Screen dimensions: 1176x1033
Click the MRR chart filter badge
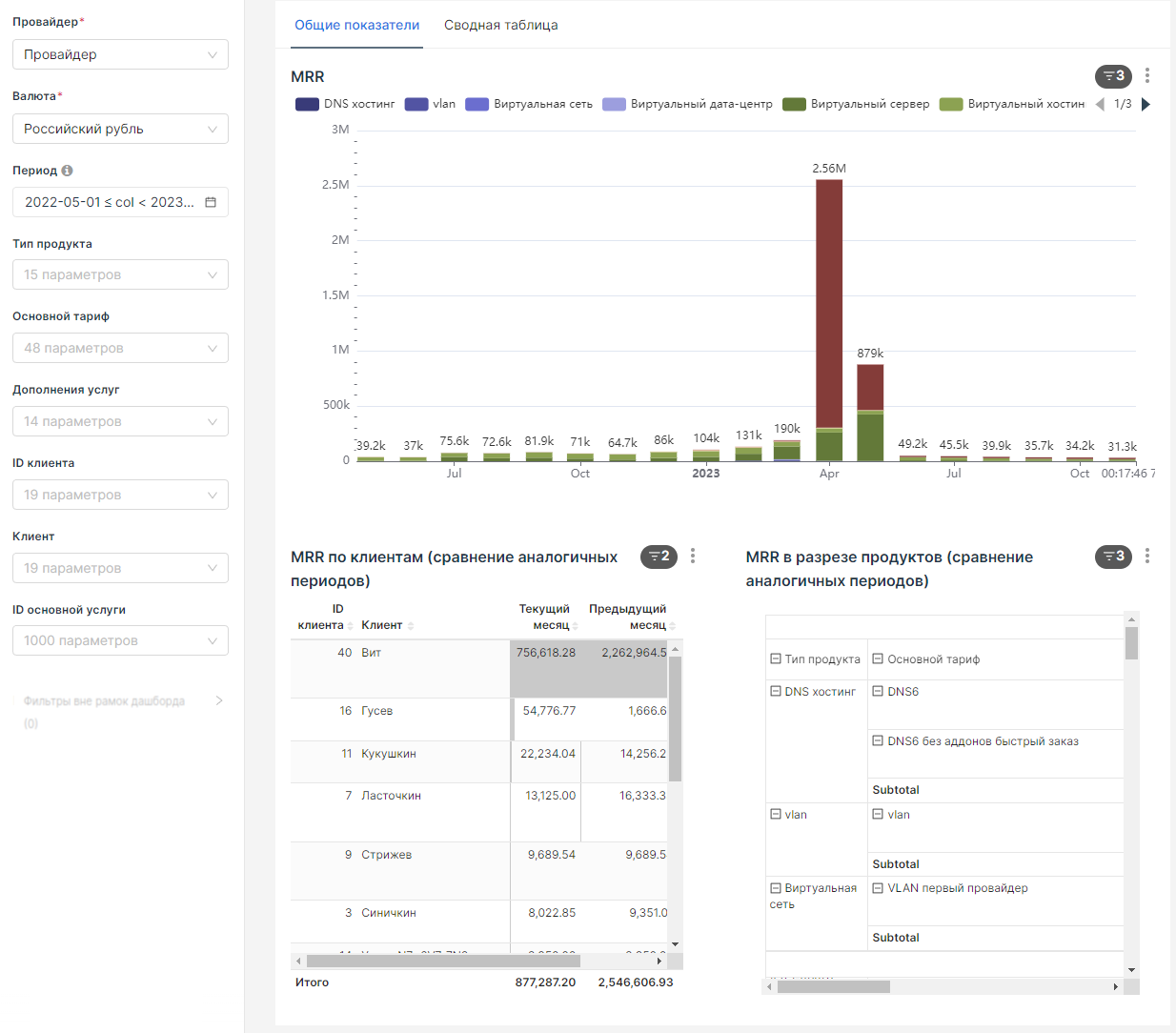point(1112,75)
